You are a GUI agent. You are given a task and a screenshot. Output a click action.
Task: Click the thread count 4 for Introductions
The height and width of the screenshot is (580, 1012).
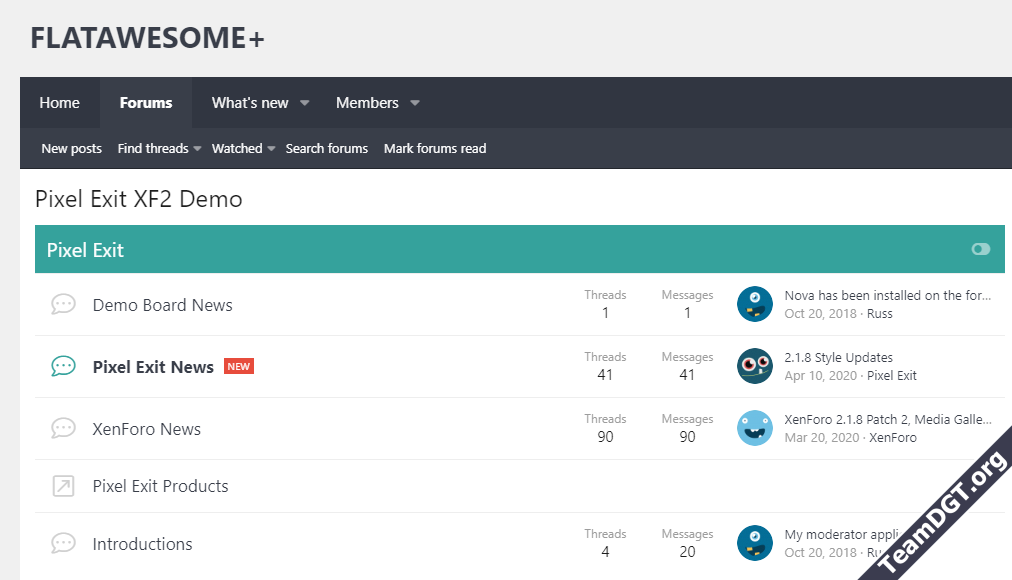pyautogui.click(x=605, y=552)
